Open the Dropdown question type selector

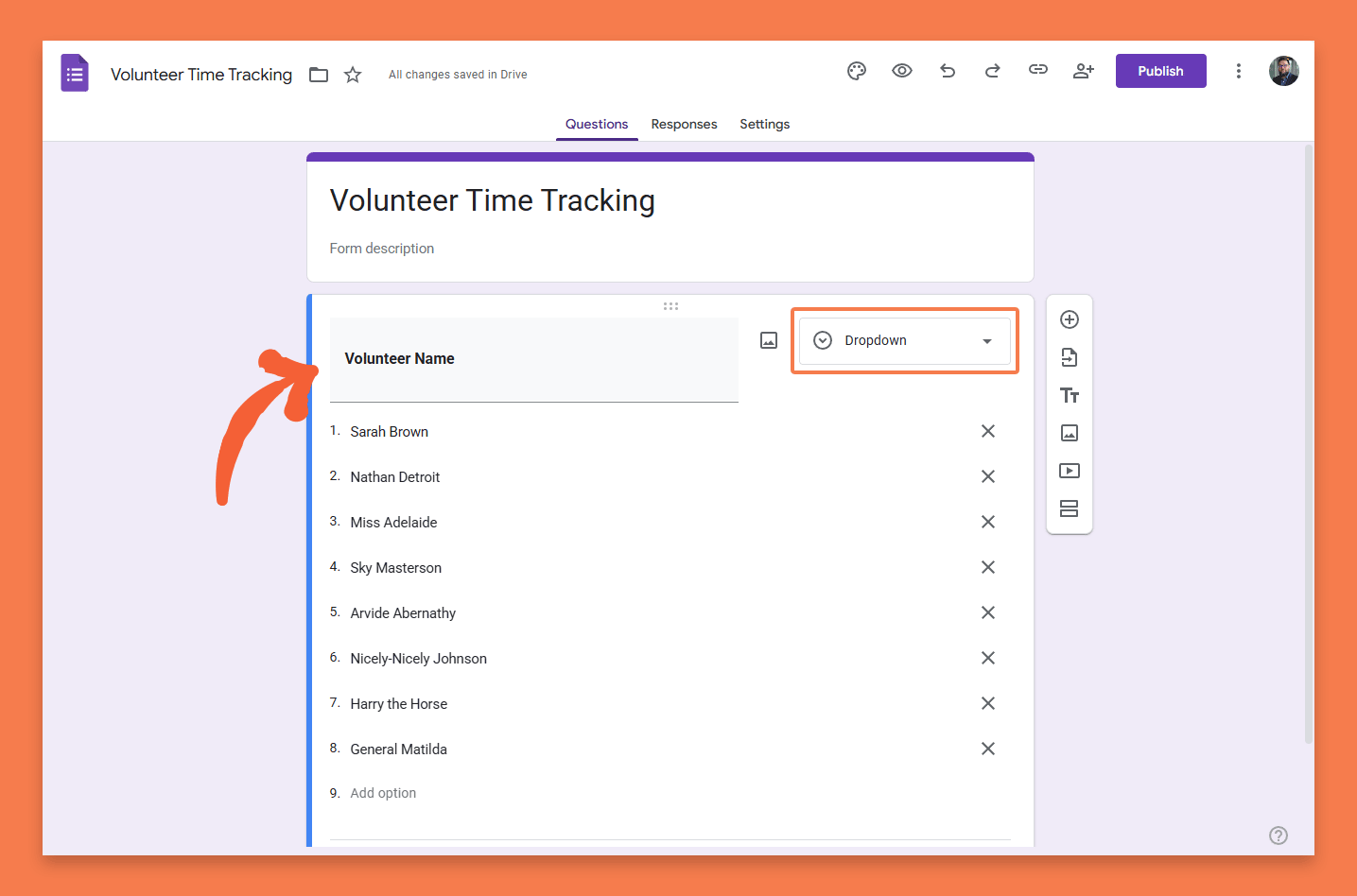click(905, 340)
